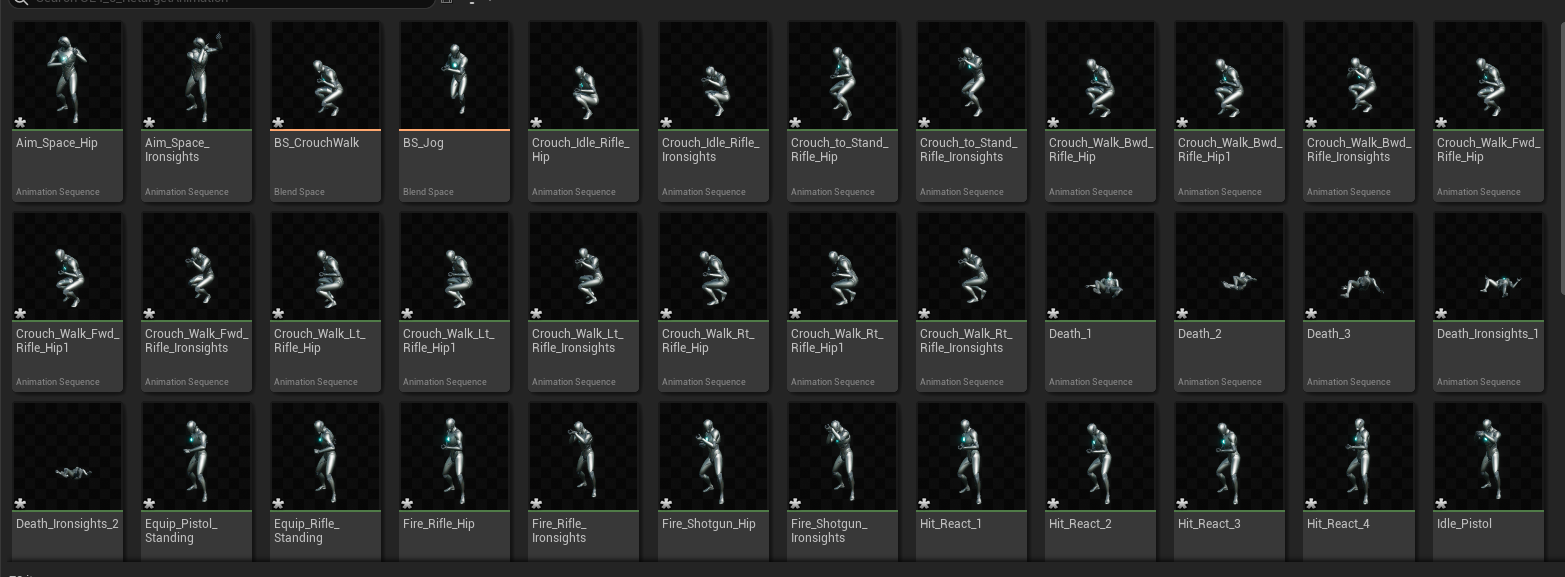Screen dimensions: 1565x577
Task: Select Crouch_Walk_Fwd_Rifle_Hip1 thumbnail
Action: pyautogui.click(x=67, y=267)
